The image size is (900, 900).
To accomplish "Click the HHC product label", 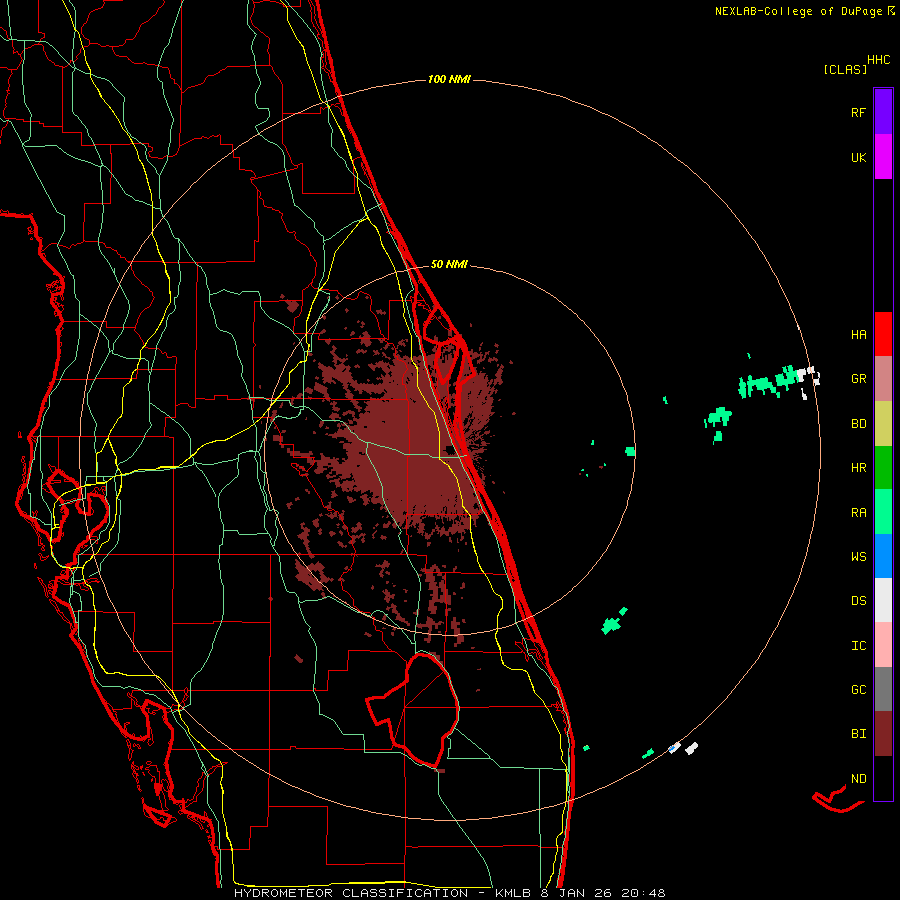I will [879, 60].
